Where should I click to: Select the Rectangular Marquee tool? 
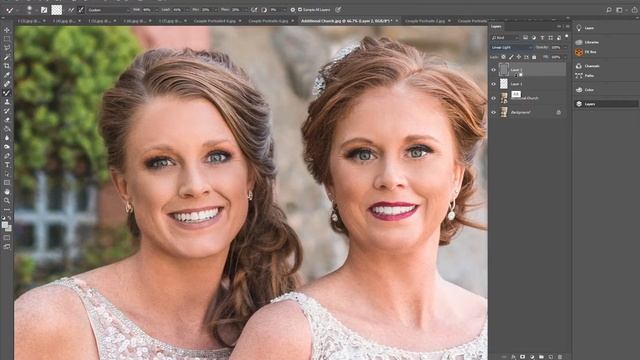click(7, 39)
